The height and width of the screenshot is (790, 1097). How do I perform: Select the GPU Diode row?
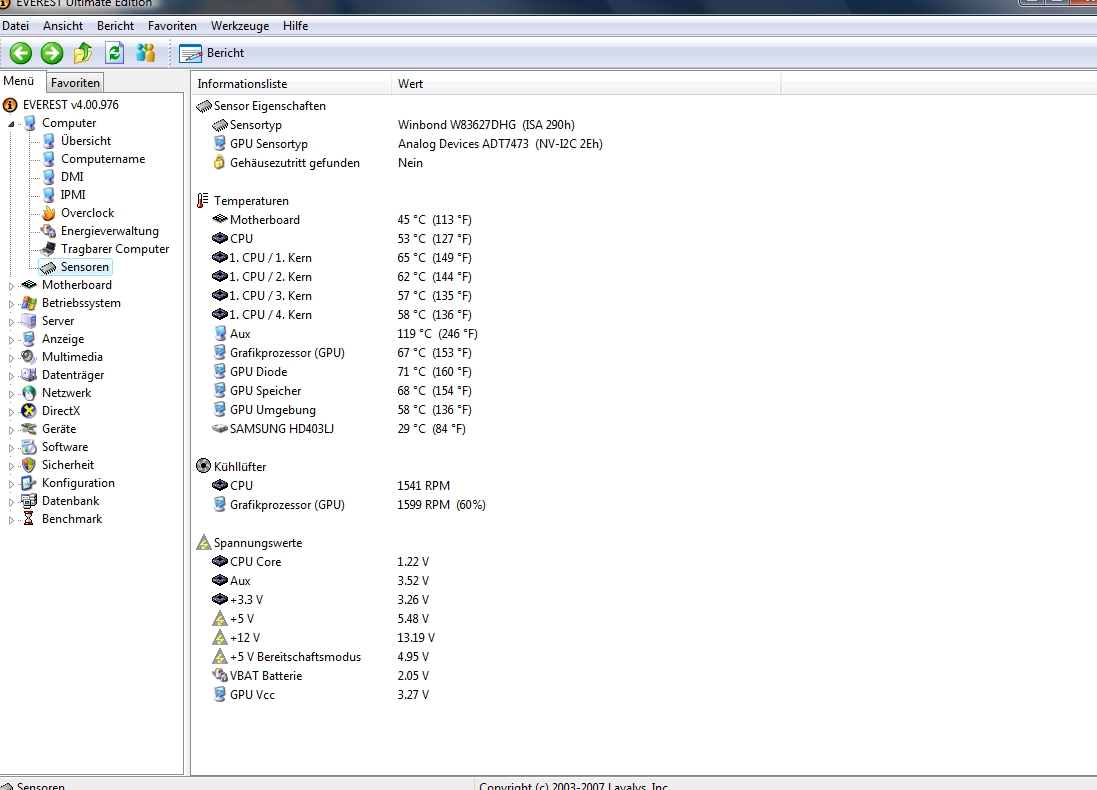click(x=343, y=372)
